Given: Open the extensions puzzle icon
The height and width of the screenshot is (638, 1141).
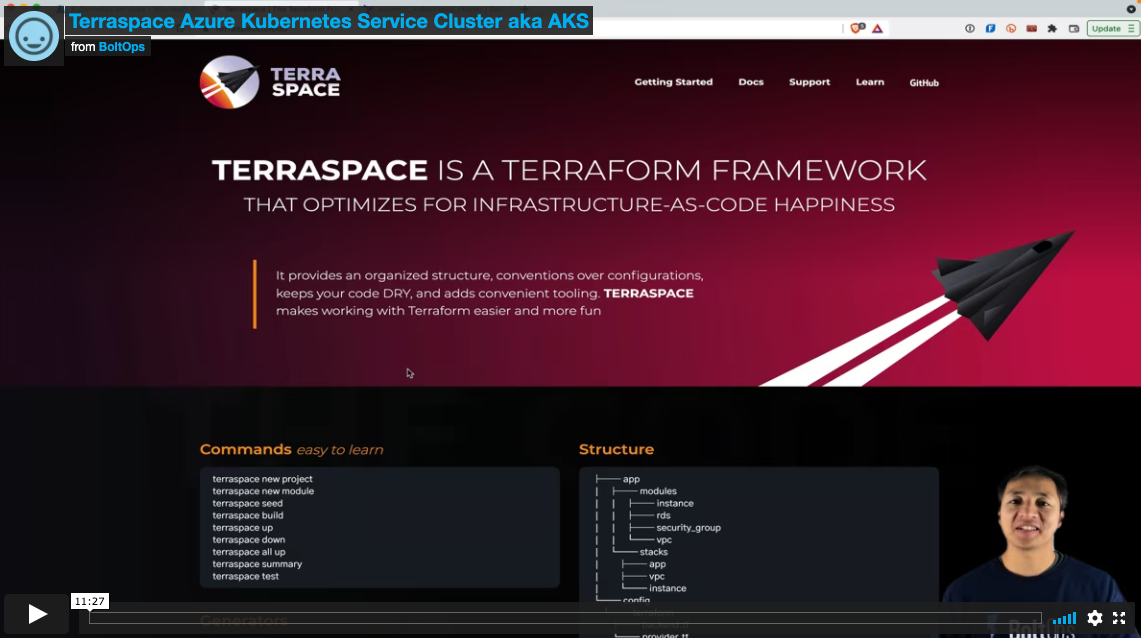Looking at the screenshot, I should 1052,28.
